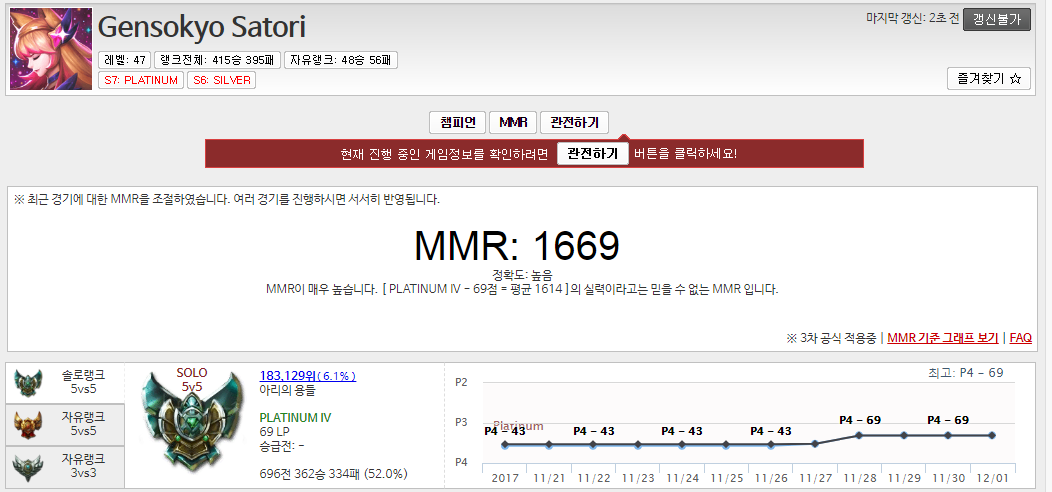Select the flex rank 3vs3 silver icon

click(x=27, y=467)
